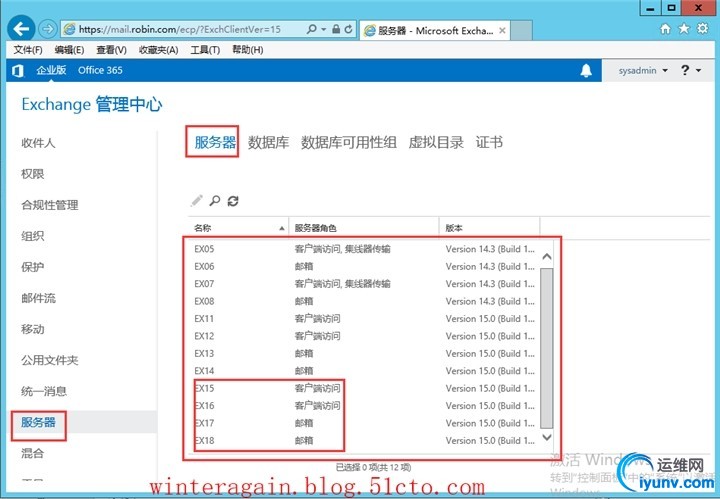This screenshot has height=499, width=720.
Task: Open the 帮助(H) menu
Action: (248, 50)
